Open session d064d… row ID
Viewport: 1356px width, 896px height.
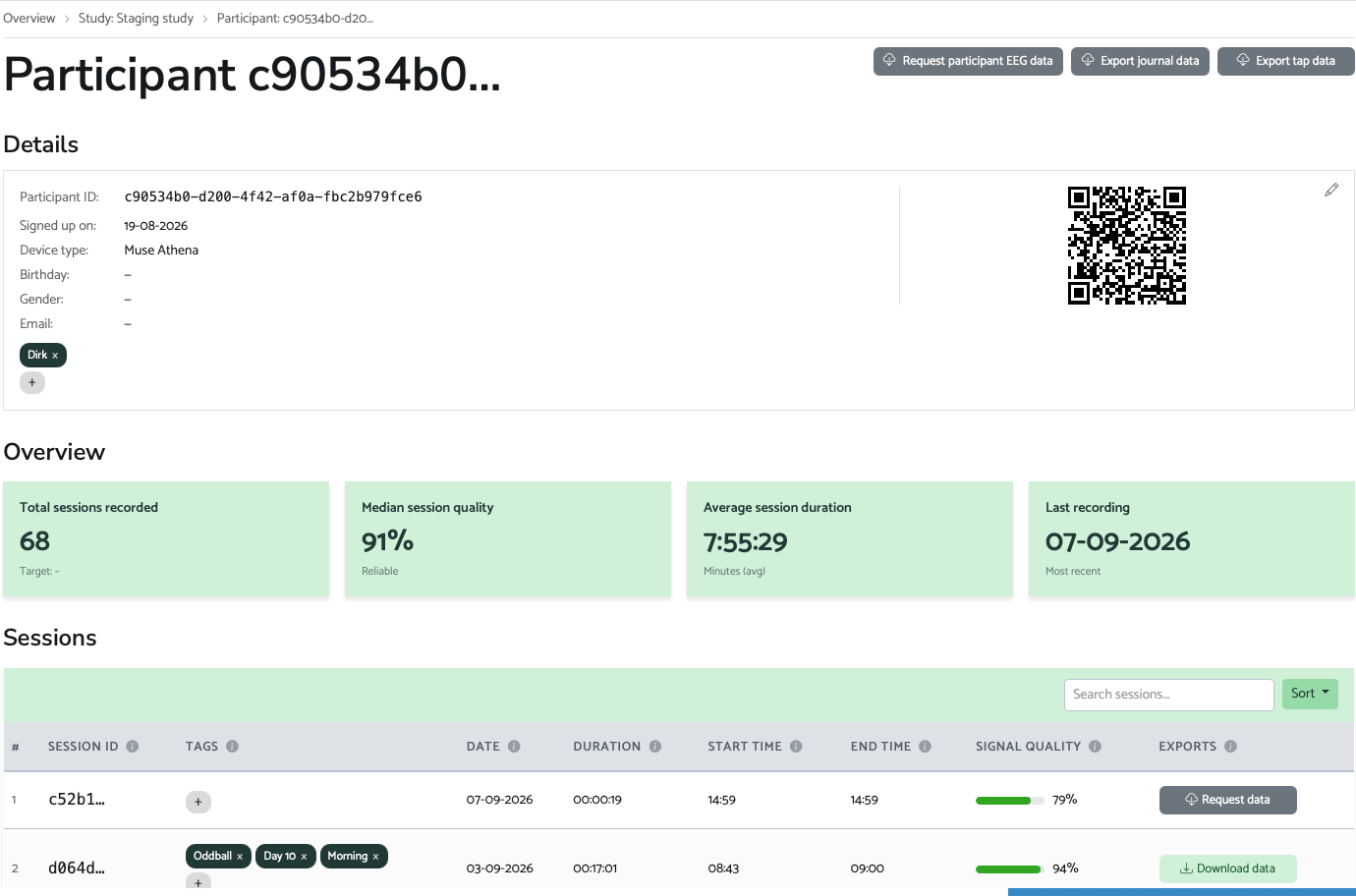pos(77,868)
